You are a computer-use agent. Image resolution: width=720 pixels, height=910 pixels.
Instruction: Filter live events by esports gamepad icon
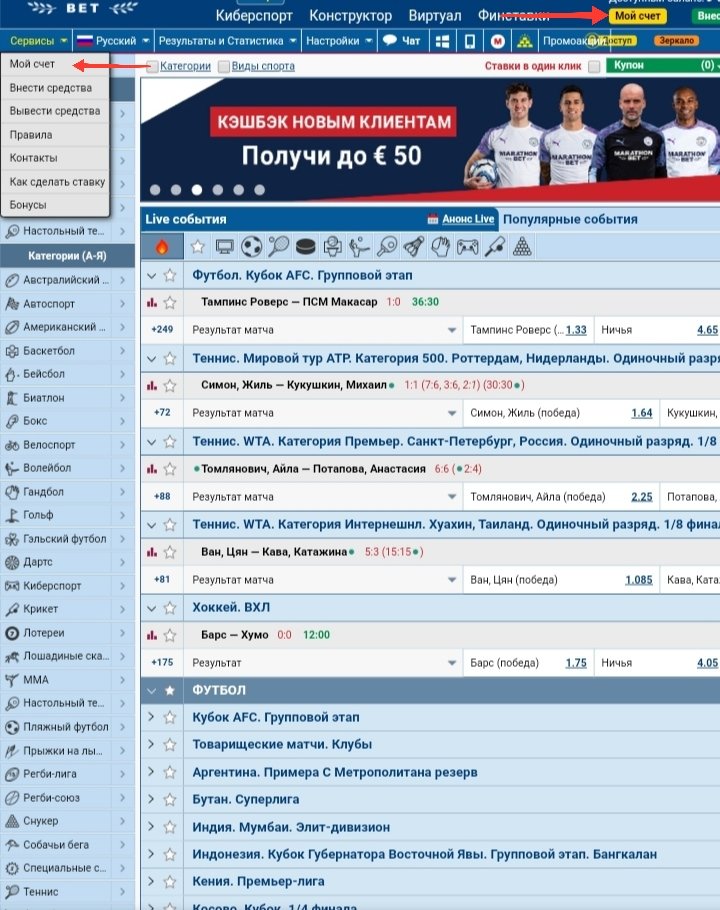pyautogui.click(x=468, y=247)
